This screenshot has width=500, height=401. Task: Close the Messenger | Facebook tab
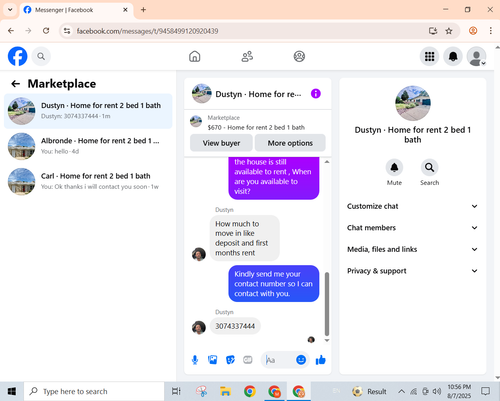pos(125,10)
